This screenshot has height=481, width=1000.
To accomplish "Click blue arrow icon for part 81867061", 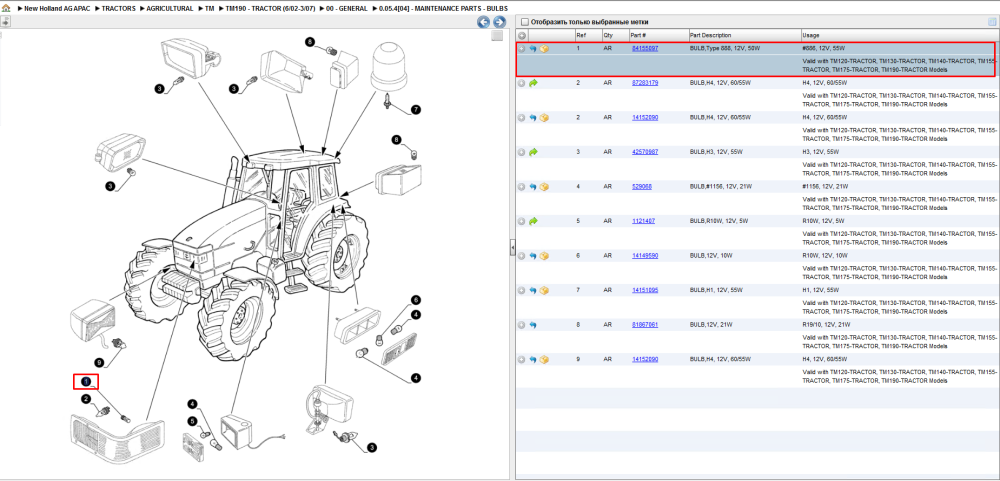I will [x=533, y=325].
